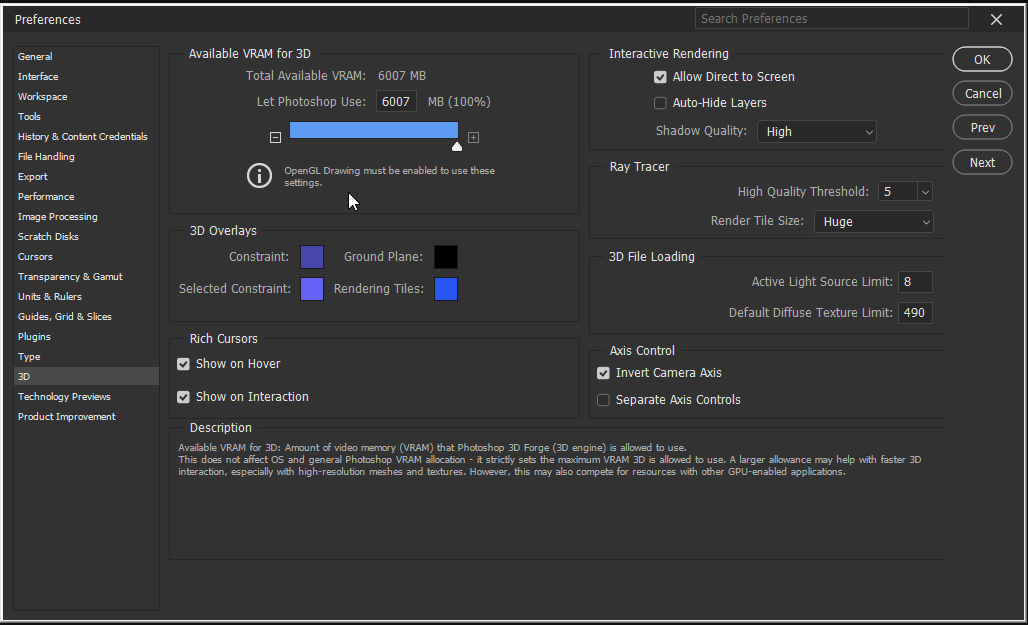Click the plus icon to increase VRAM
Viewport: 1028px width, 625px height.
tap(473, 137)
